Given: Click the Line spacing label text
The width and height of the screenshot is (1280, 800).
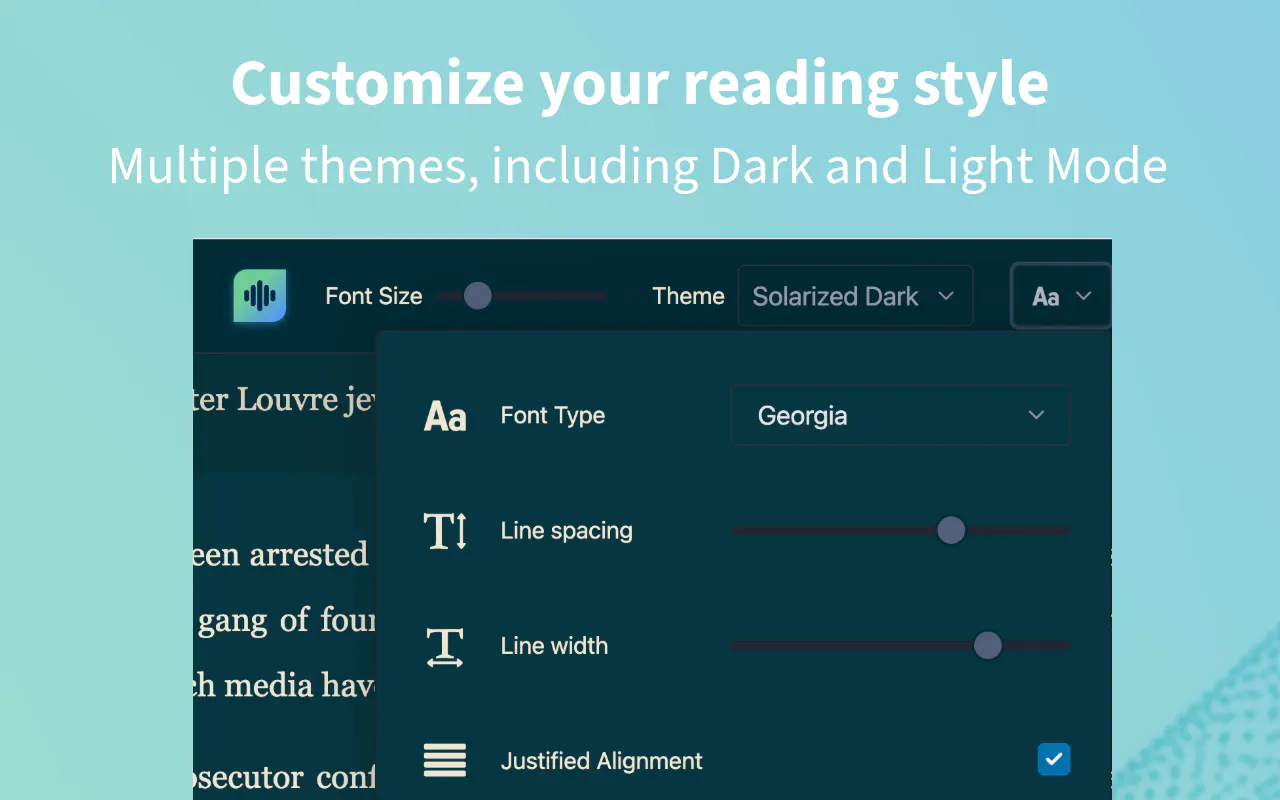Looking at the screenshot, I should pyautogui.click(x=566, y=530).
